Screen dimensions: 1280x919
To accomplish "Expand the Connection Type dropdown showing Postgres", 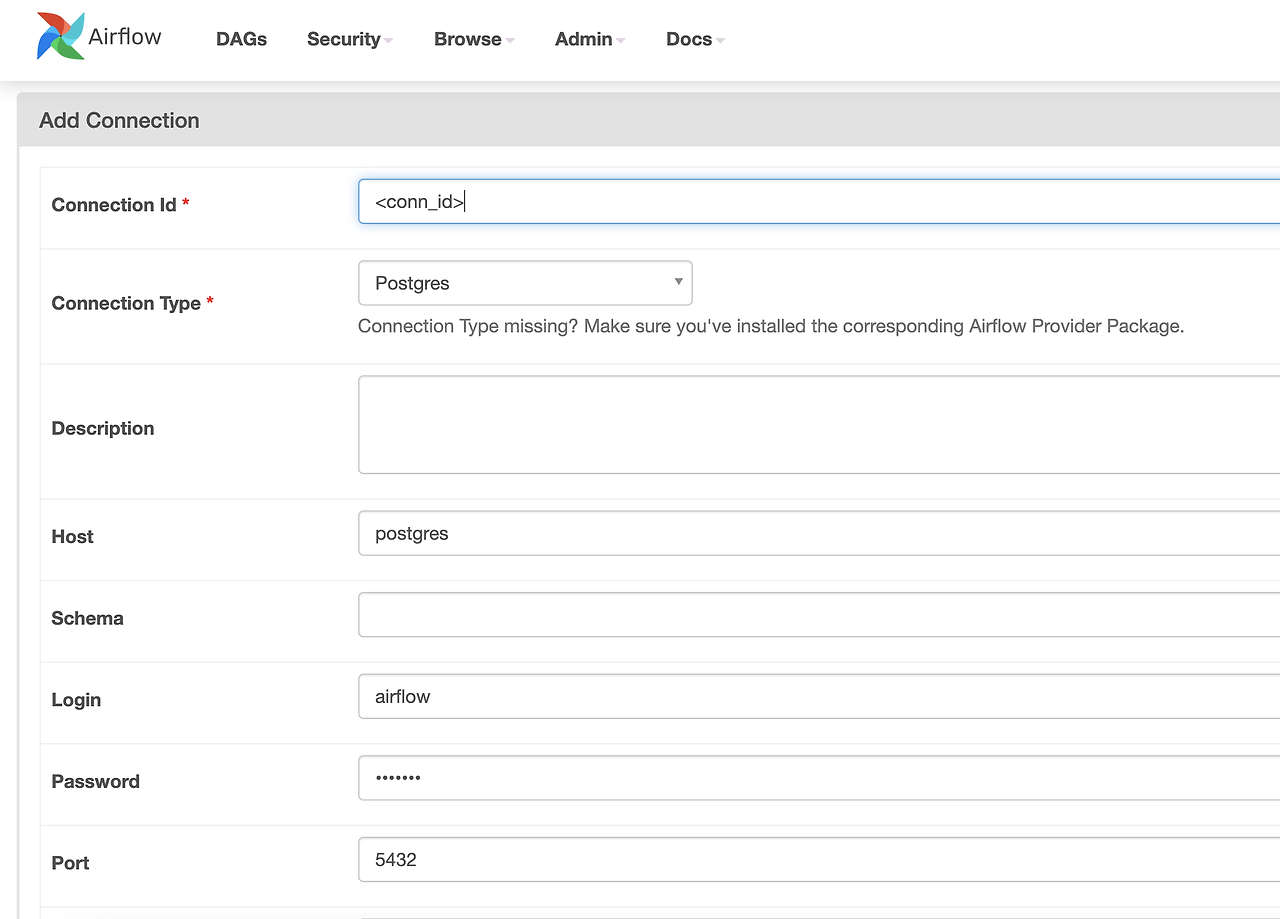I will click(x=525, y=283).
